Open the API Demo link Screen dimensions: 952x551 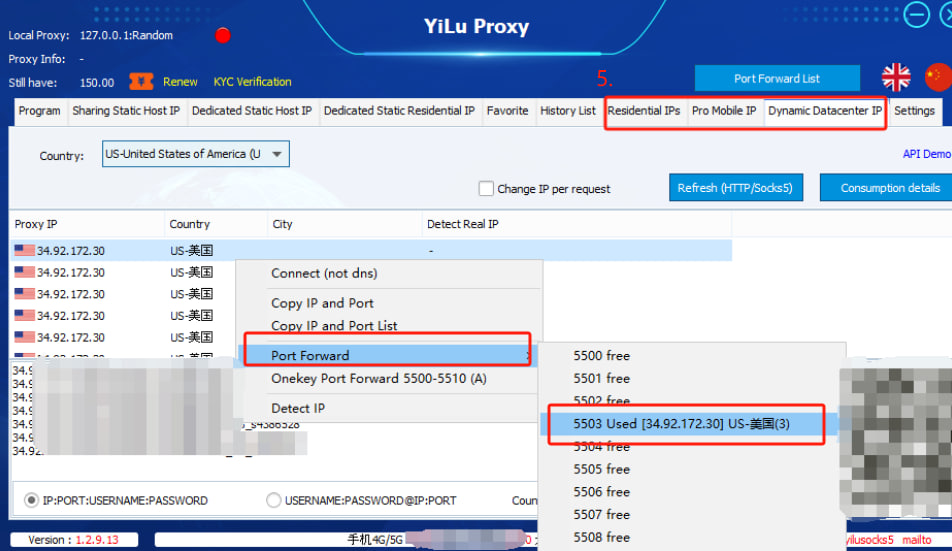click(x=926, y=154)
